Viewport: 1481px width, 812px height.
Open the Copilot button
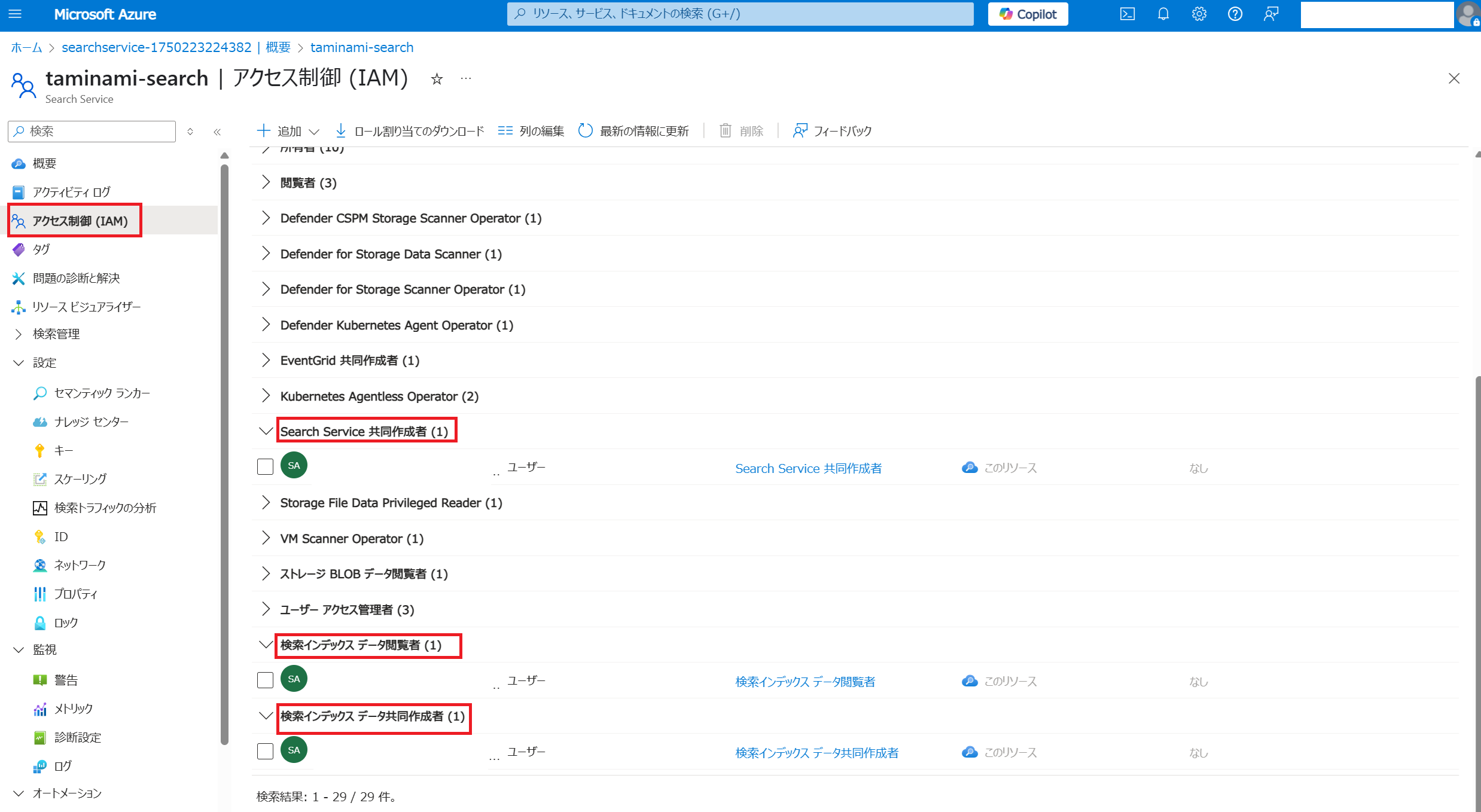[1028, 14]
